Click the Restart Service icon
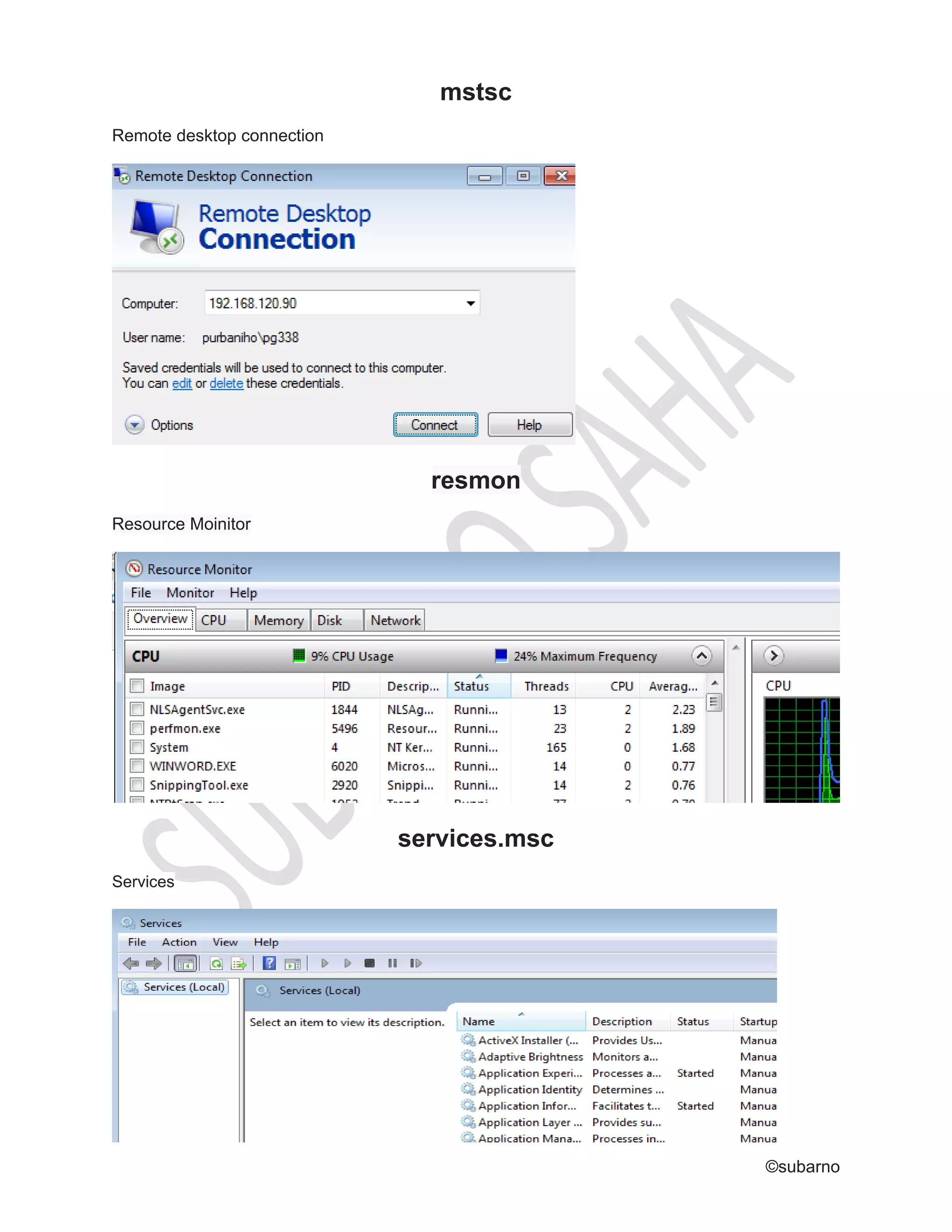 pyautogui.click(x=416, y=963)
